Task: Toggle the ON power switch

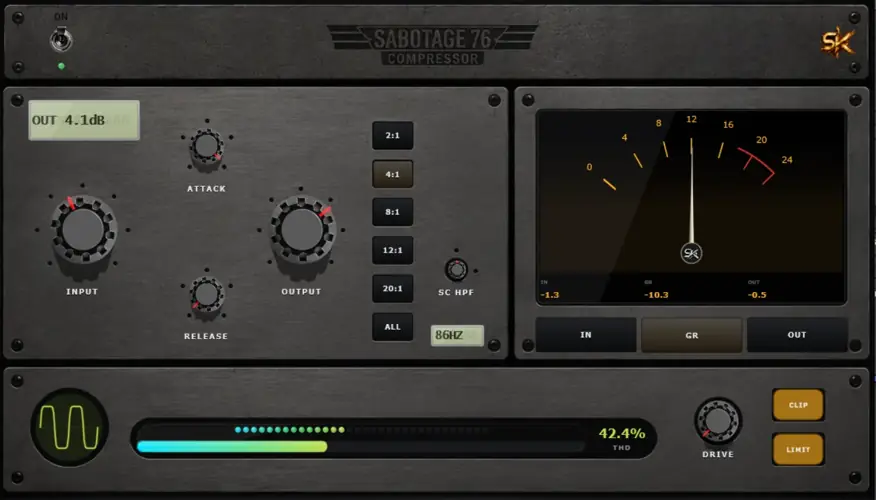Action: [x=61, y=40]
